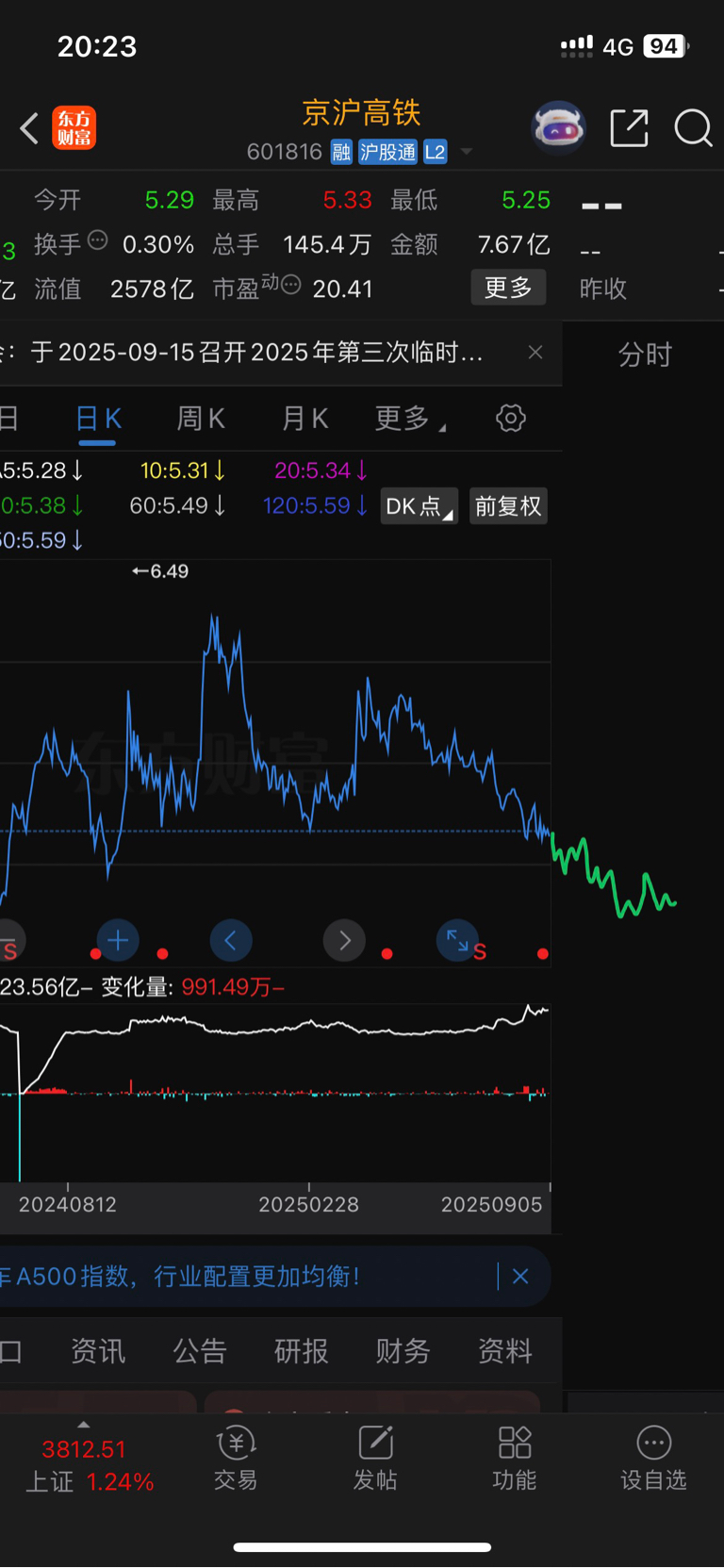Tap the battery 94 status indicator
The image size is (724, 1568).
tap(666, 46)
